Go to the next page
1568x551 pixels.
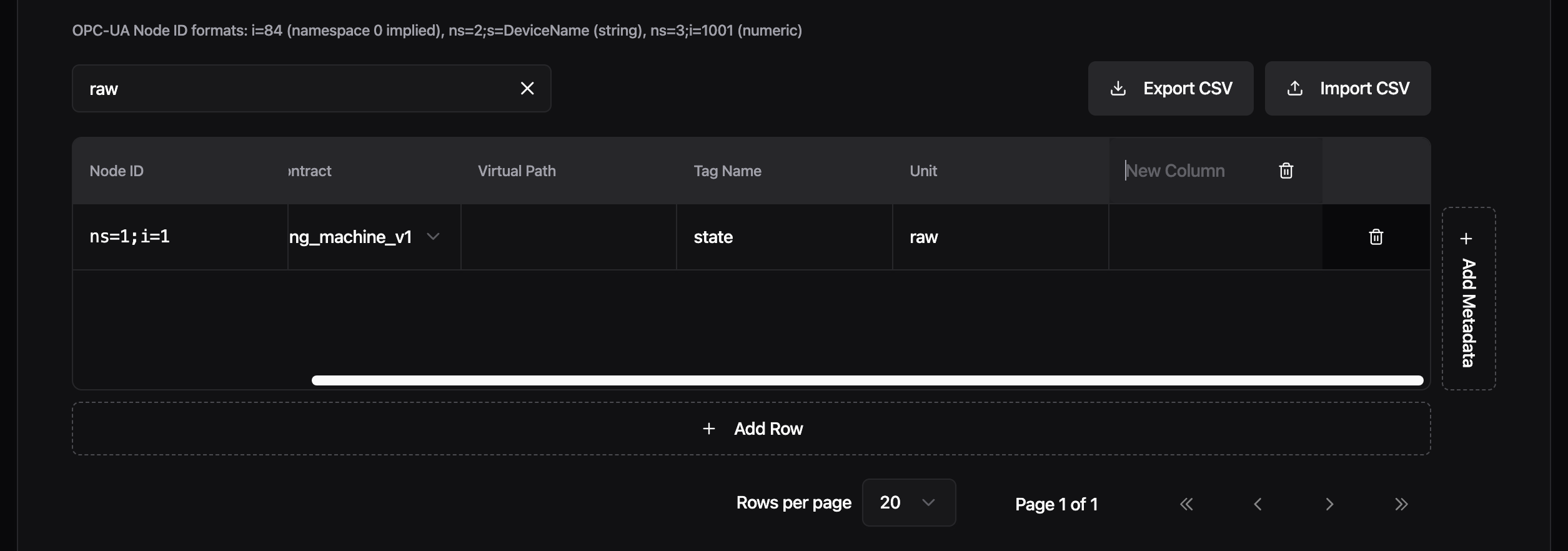pyautogui.click(x=1329, y=504)
